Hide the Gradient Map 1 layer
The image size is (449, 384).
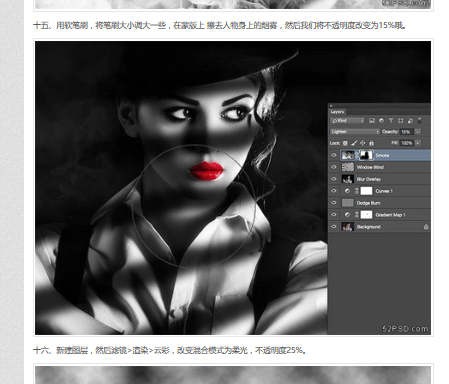(x=334, y=215)
